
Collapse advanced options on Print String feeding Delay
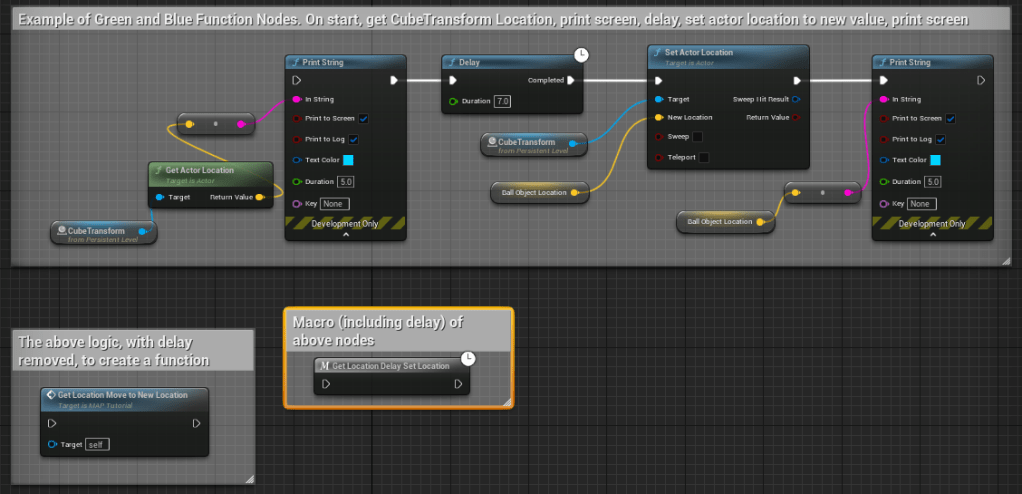[346, 236]
